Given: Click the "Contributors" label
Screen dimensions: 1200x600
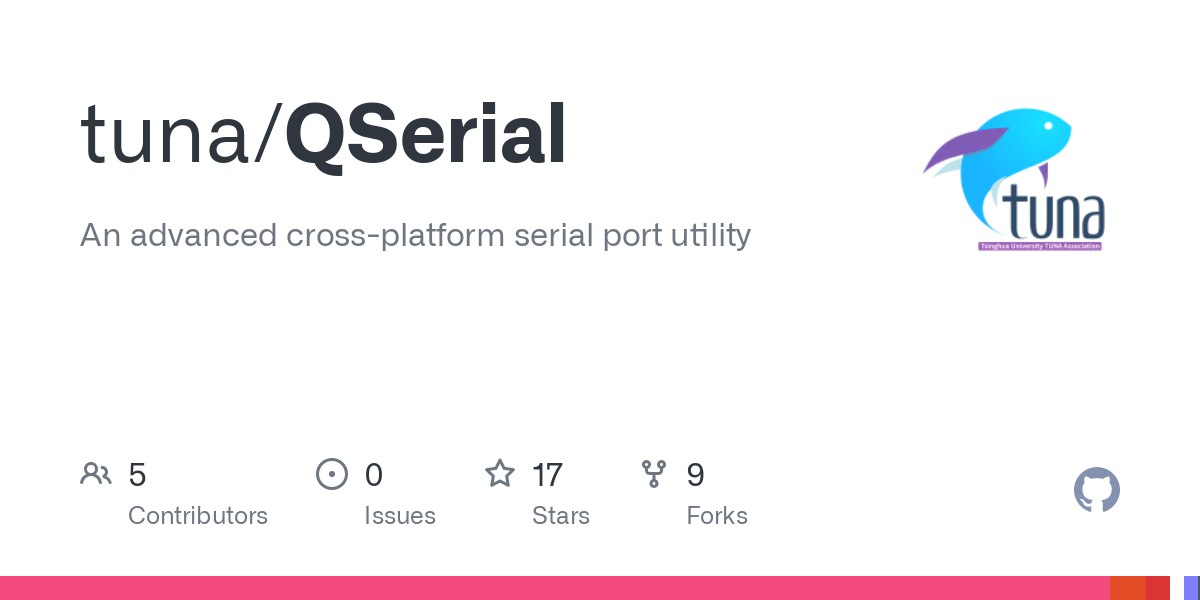Looking at the screenshot, I should point(198,516).
